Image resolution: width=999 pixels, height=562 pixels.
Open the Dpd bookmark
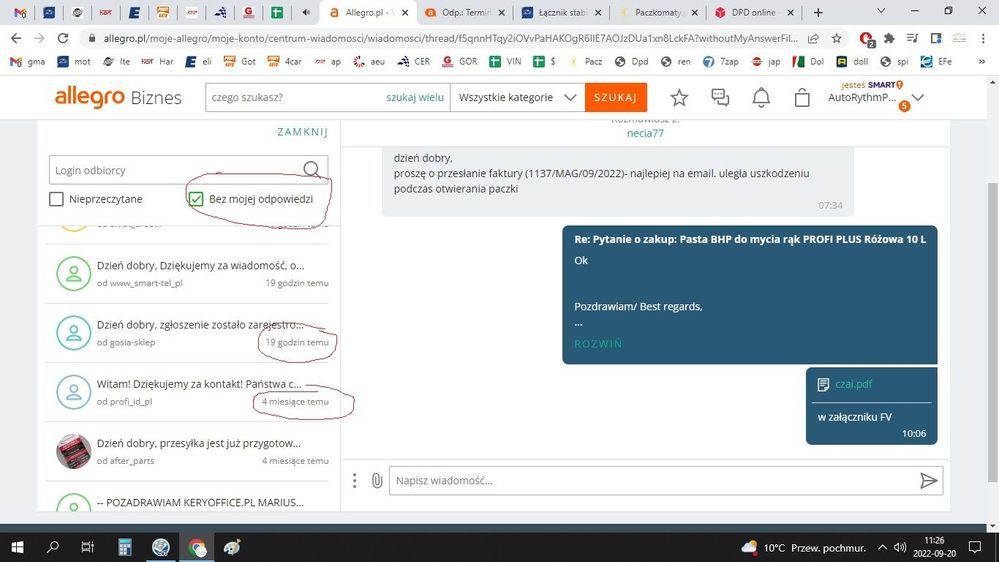coord(631,61)
